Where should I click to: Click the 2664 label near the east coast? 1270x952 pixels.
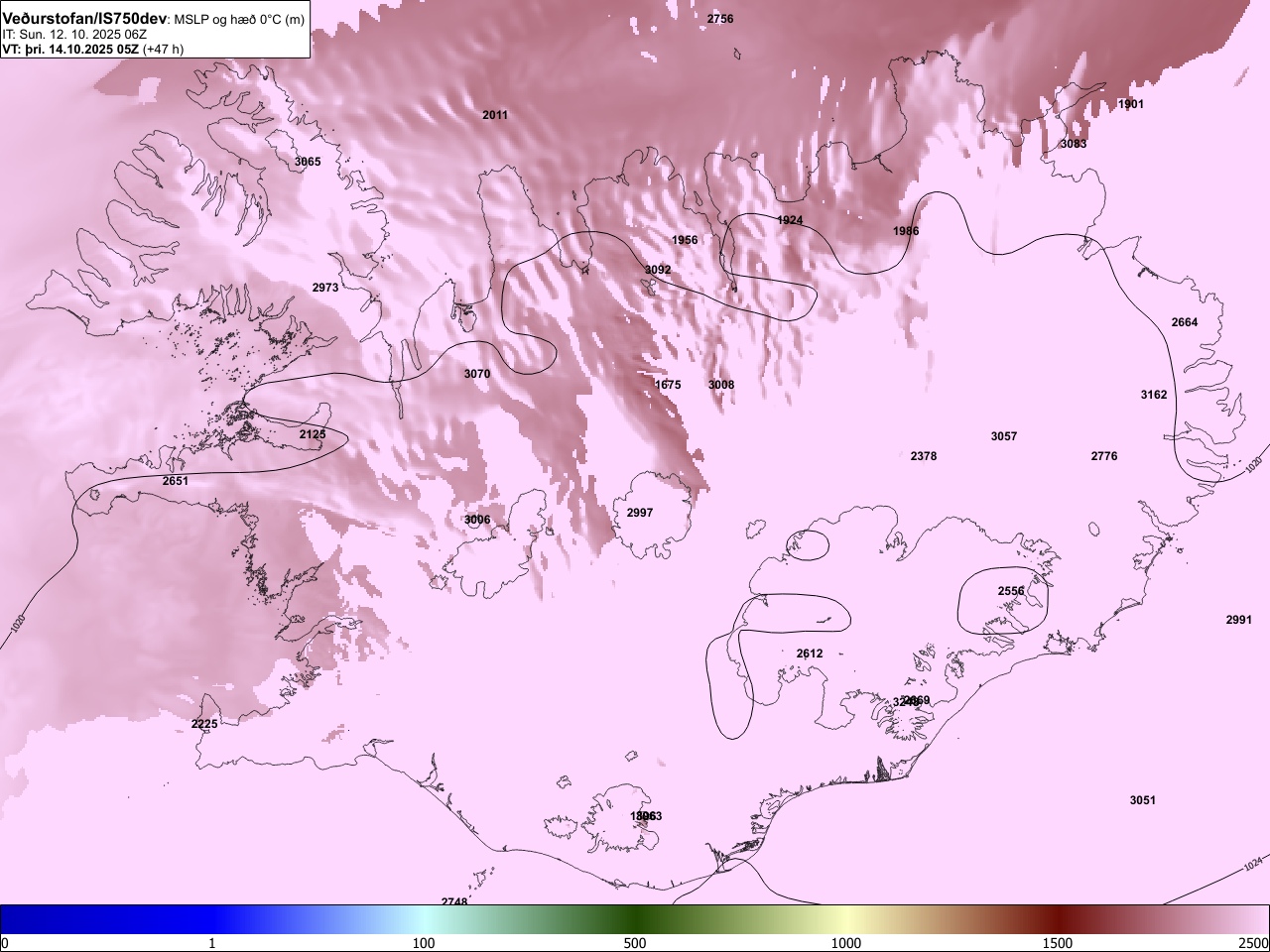click(1185, 322)
